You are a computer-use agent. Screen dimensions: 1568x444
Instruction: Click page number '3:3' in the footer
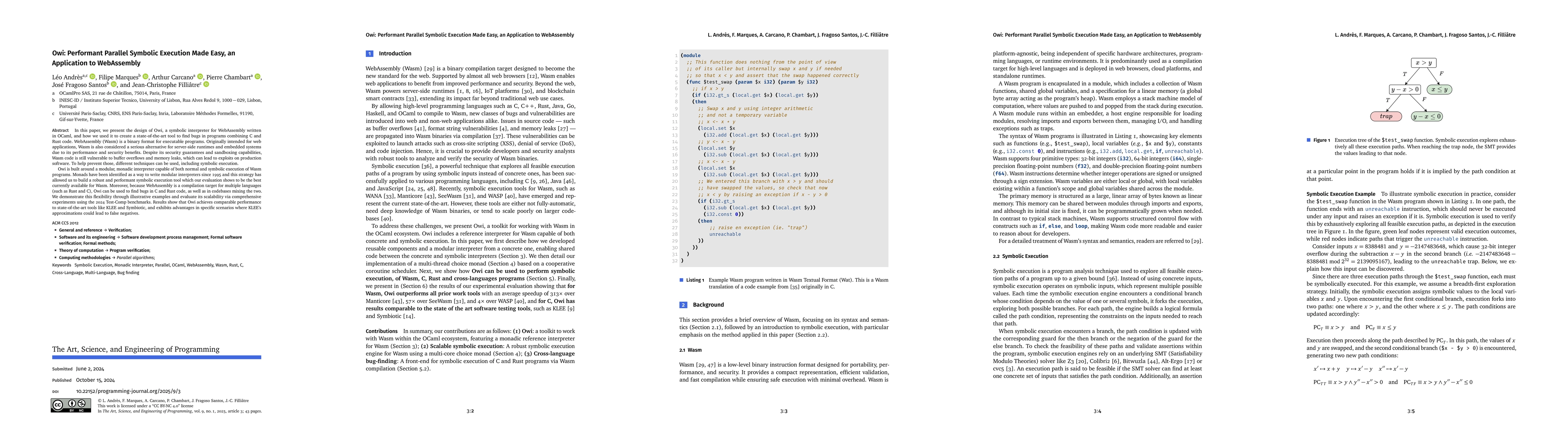point(783,411)
